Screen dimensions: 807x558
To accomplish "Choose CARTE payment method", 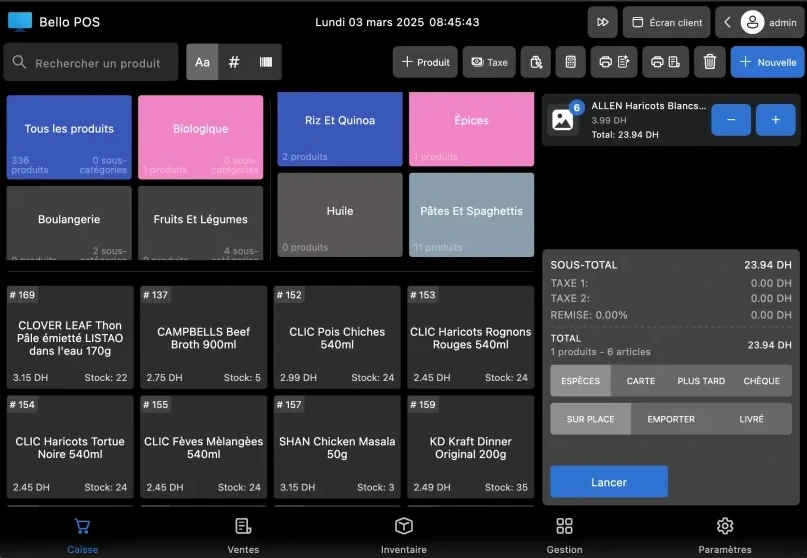I will pyautogui.click(x=641, y=381).
